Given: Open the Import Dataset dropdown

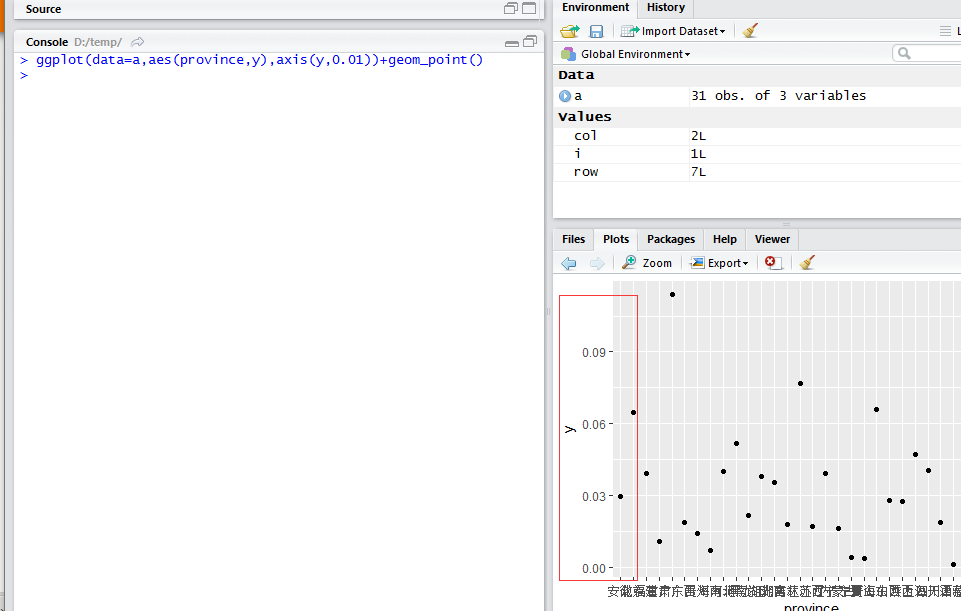Looking at the screenshot, I should (673, 31).
